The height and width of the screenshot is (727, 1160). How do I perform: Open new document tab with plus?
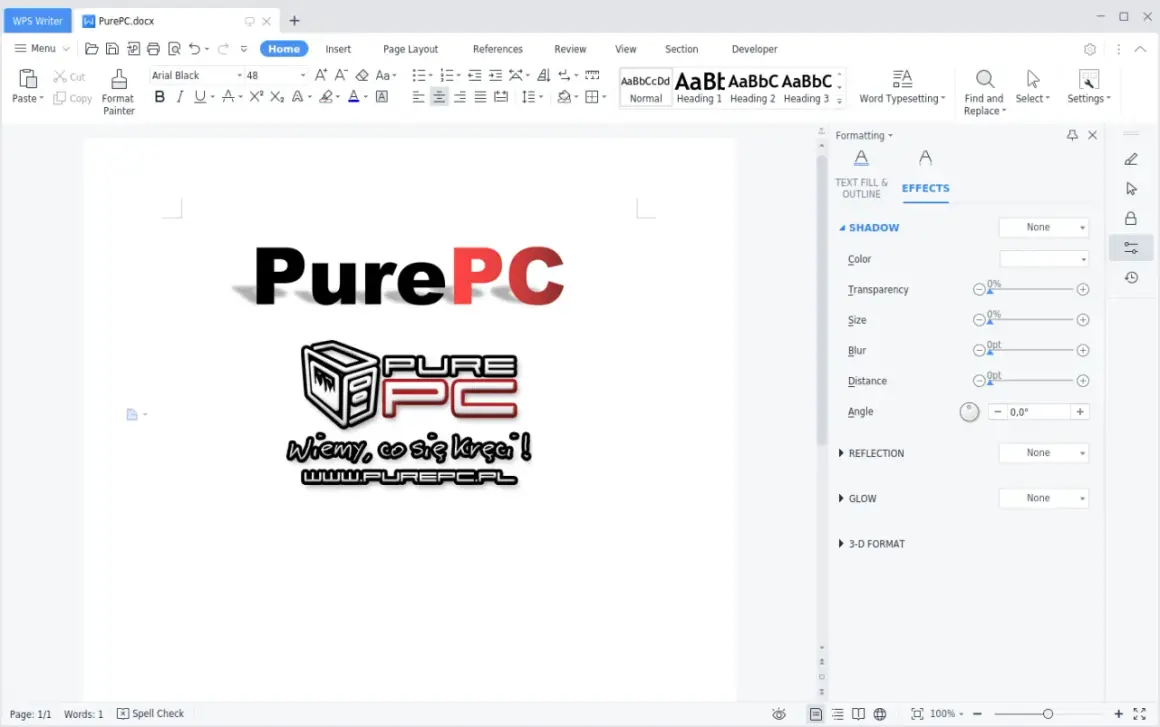tap(294, 21)
